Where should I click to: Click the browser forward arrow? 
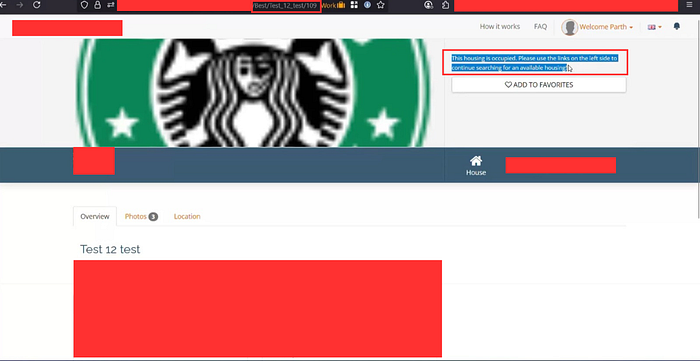pyautogui.click(x=20, y=5)
